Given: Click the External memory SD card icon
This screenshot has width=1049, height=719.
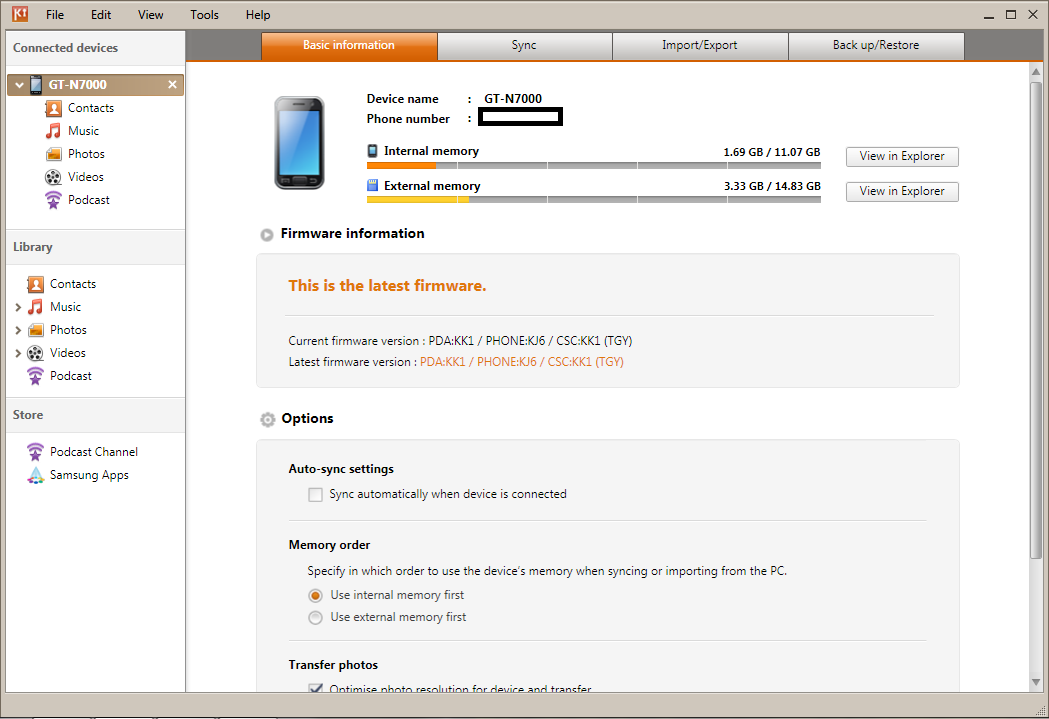Looking at the screenshot, I should point(373,186).
